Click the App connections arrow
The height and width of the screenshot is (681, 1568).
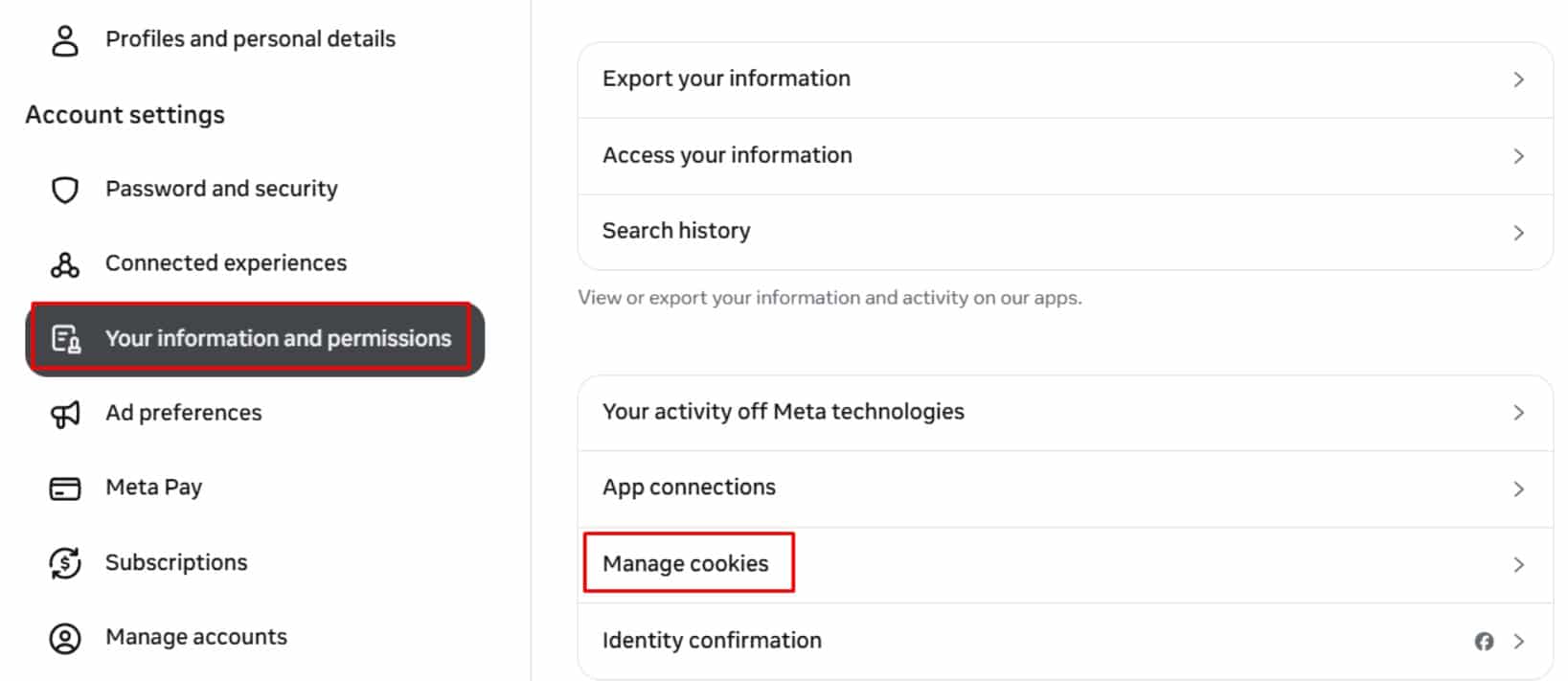1518,489
